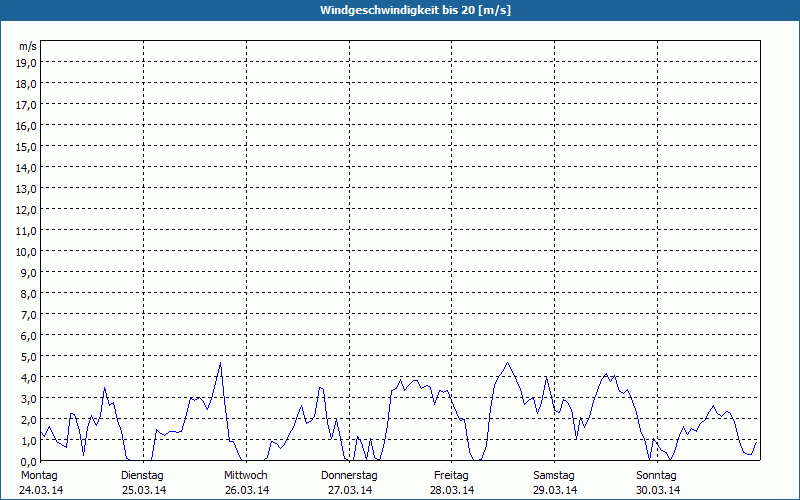Select the Freitag 28.03.14 axis label
Viewport: 800px width, 500px height.
tap(452, 483)
